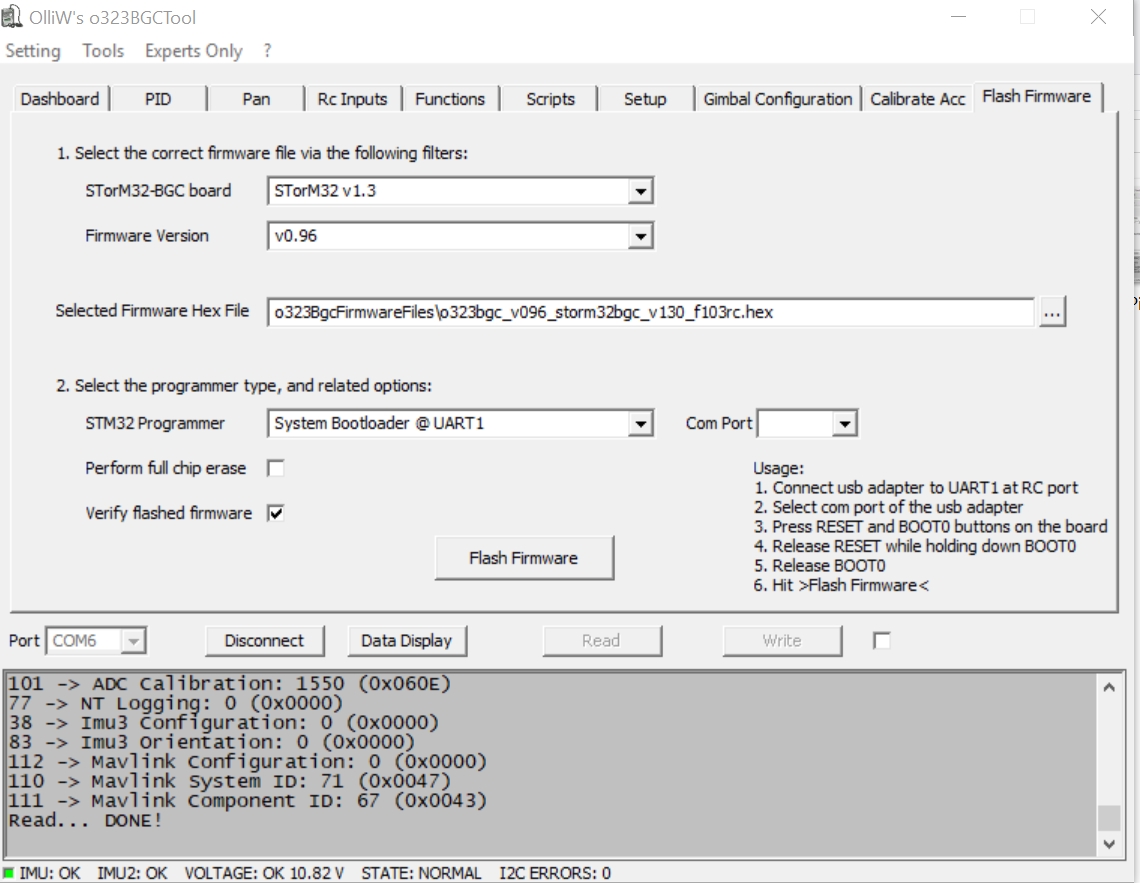Screen dimensions: 1140x883
Task: Switch to the PID tab
Action: (x=158, y=99)
